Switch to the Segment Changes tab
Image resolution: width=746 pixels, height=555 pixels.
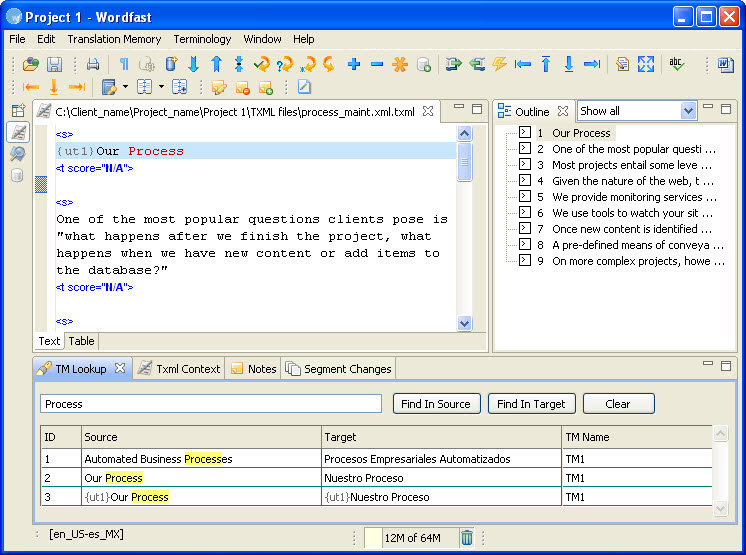338,369
